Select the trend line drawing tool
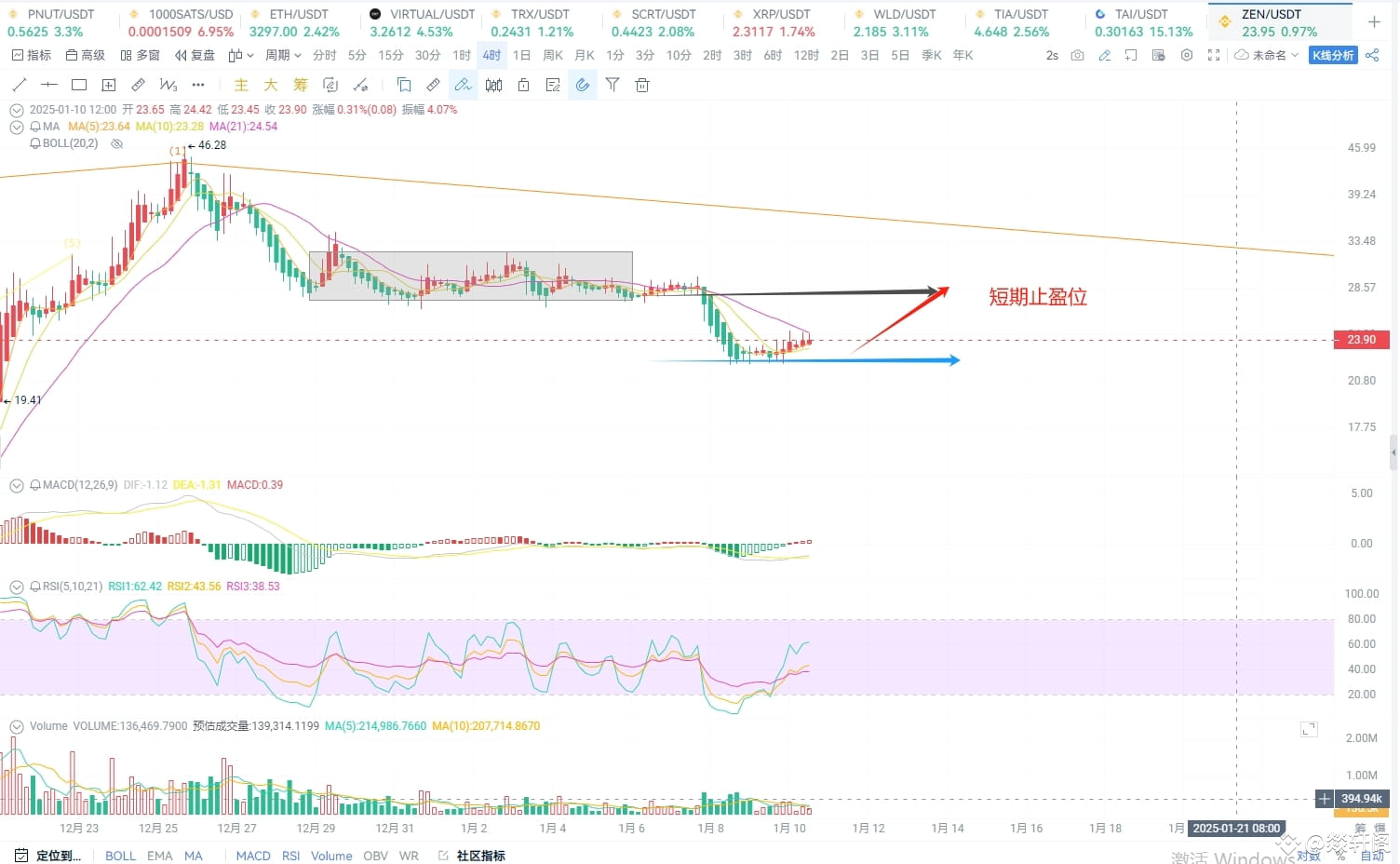1400x864 pixels. tap(20, 85)
